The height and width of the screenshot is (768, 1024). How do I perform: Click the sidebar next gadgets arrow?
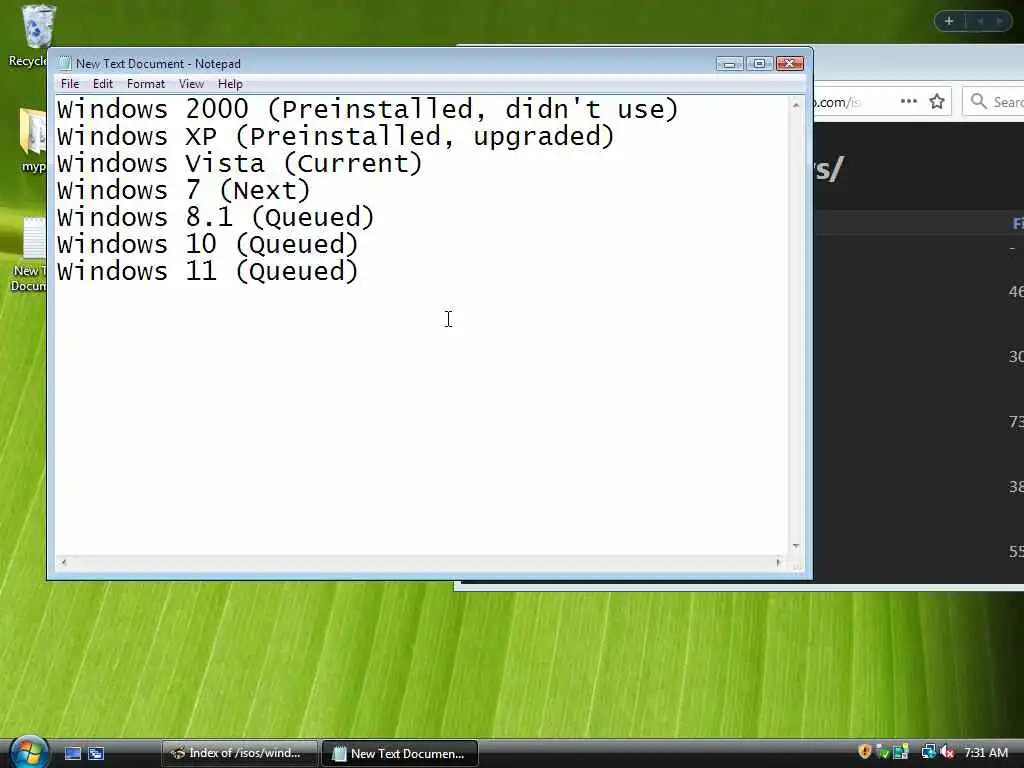pyautogui.click(x=999, y=21)
